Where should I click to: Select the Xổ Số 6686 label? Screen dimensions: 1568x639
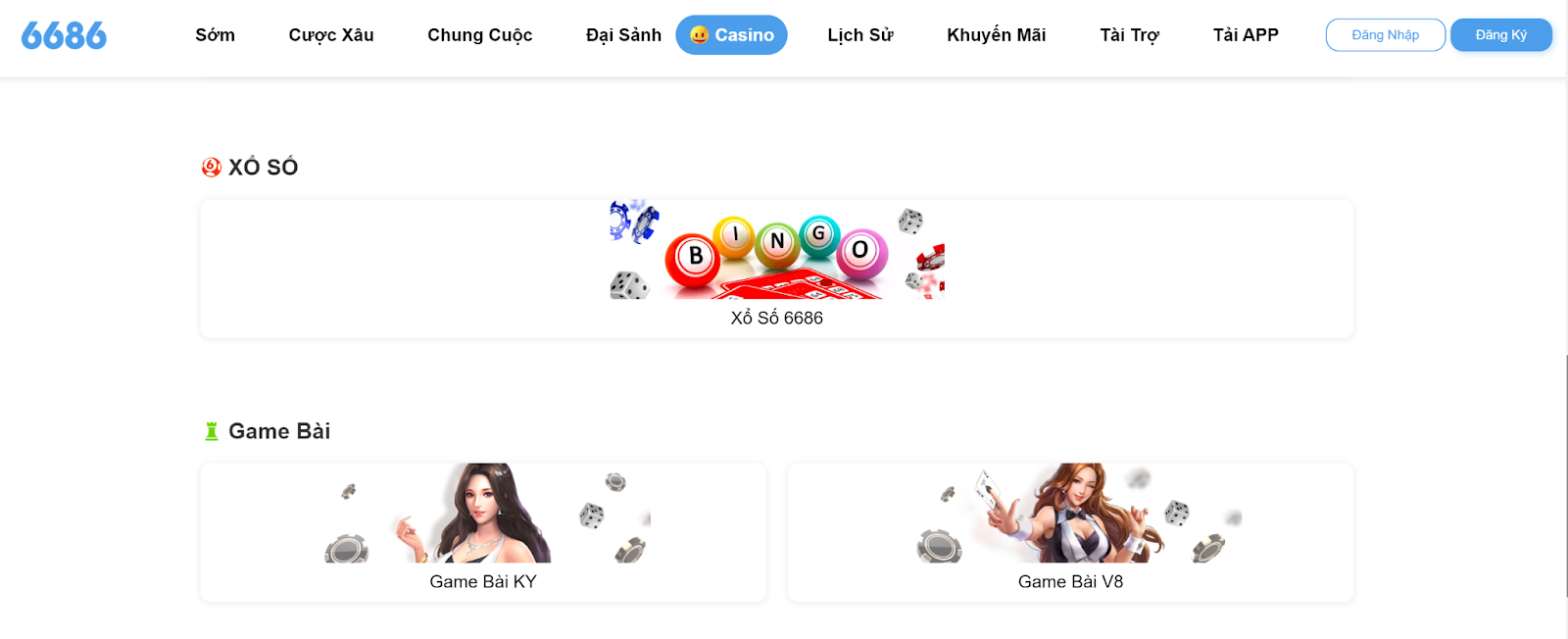(777, 319)
